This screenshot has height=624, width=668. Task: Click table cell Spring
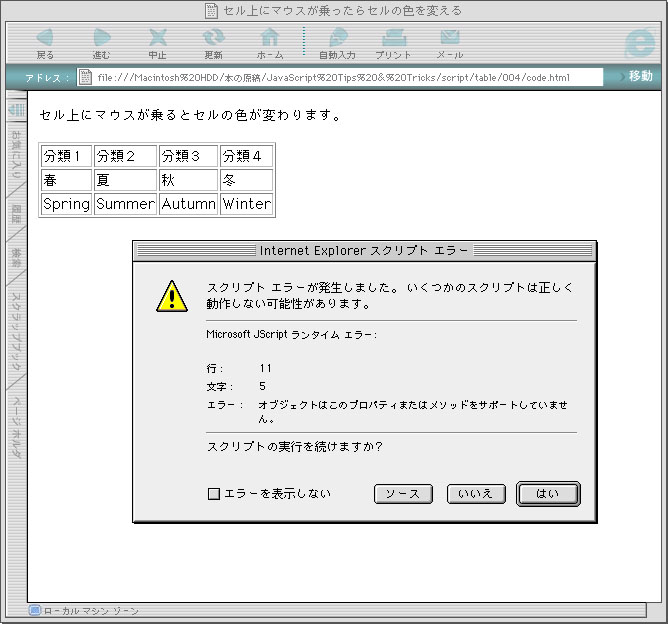66,204
